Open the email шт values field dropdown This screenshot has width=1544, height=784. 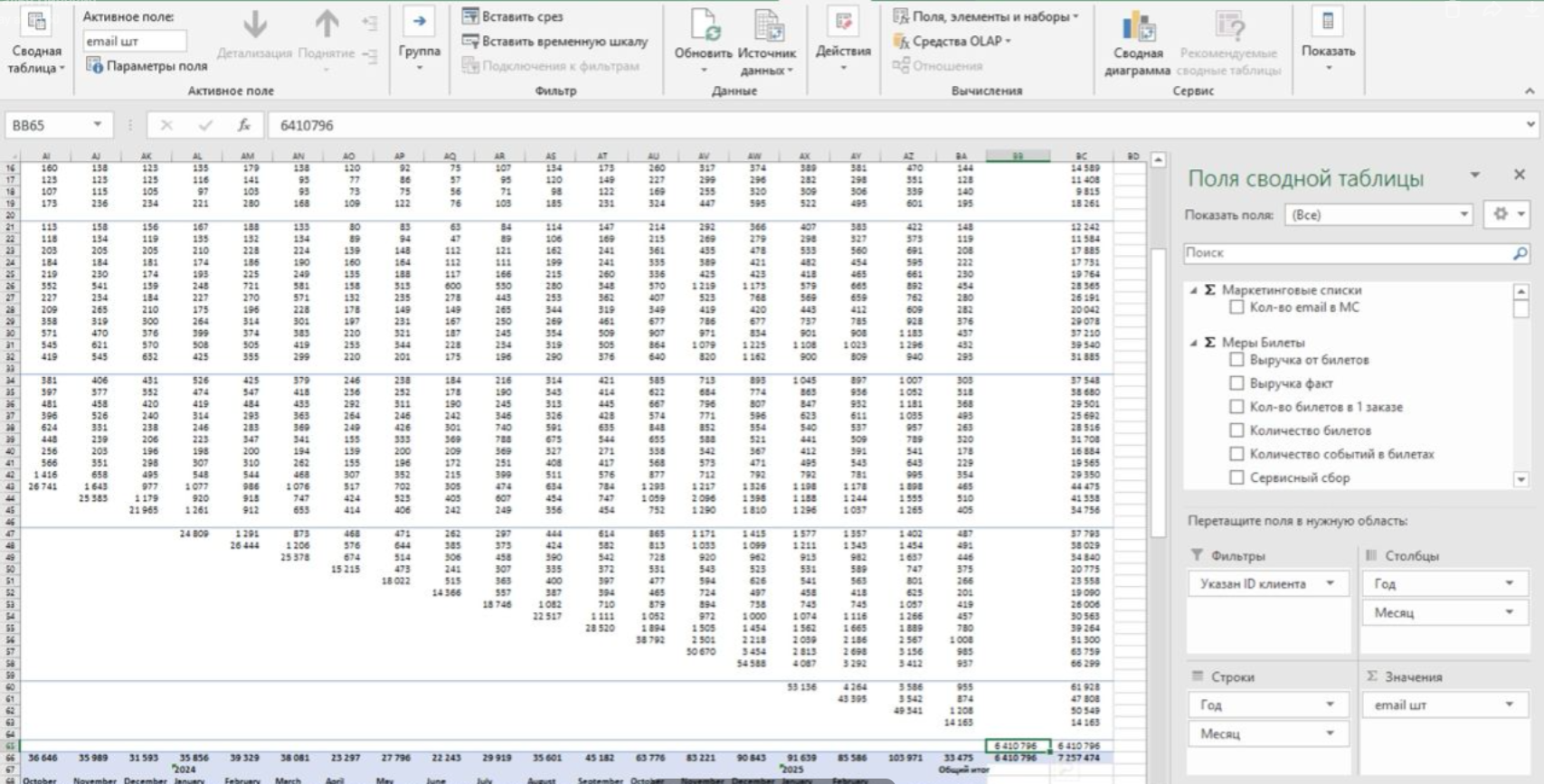pyautogui.click(x=1509, y=704)
